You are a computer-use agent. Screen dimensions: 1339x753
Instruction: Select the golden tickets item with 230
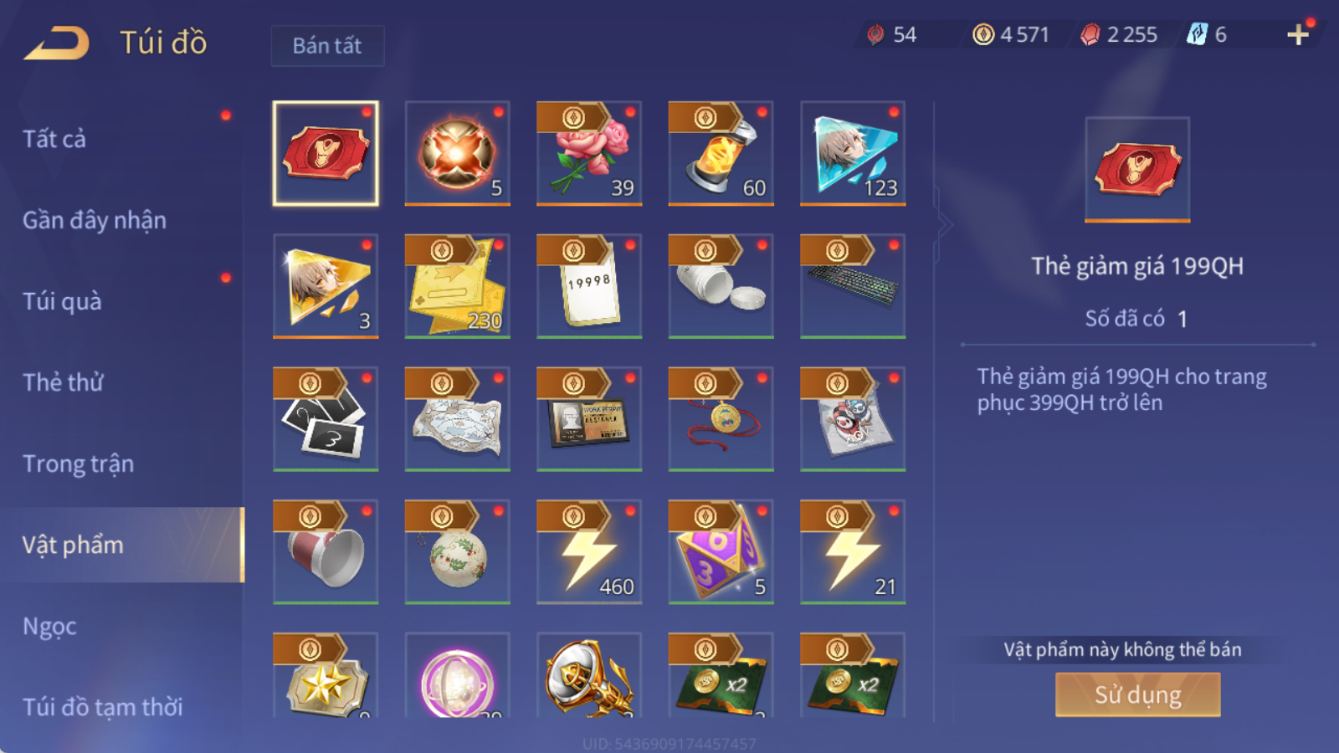[457, 286]
